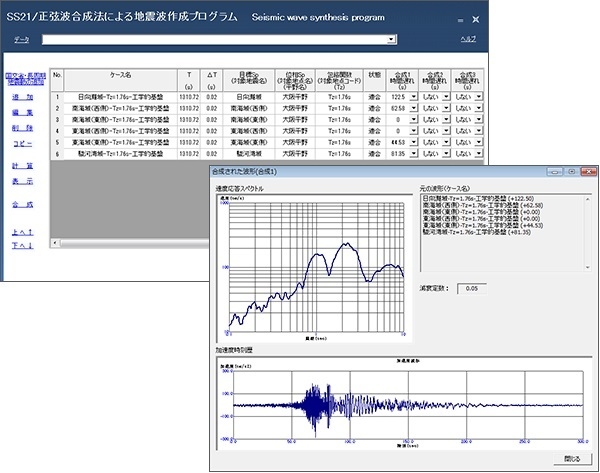Click the 削除 link in sidebar
Screen dimensions: 600x473
[x=22, y=128]
